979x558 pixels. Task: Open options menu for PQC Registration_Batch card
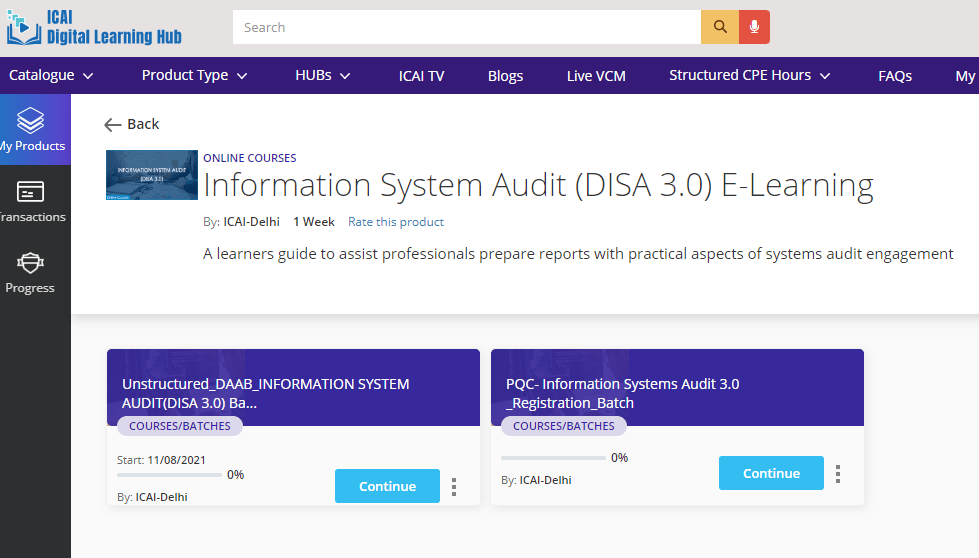(838, 474)
